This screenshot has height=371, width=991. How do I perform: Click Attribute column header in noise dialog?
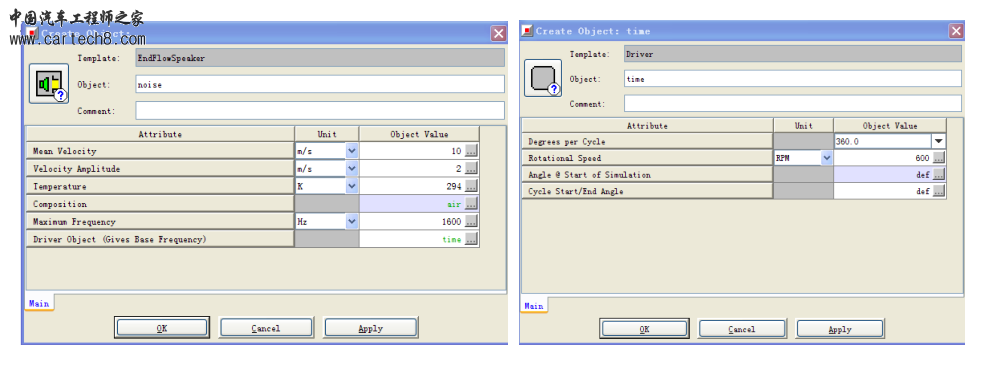(160, 134)
